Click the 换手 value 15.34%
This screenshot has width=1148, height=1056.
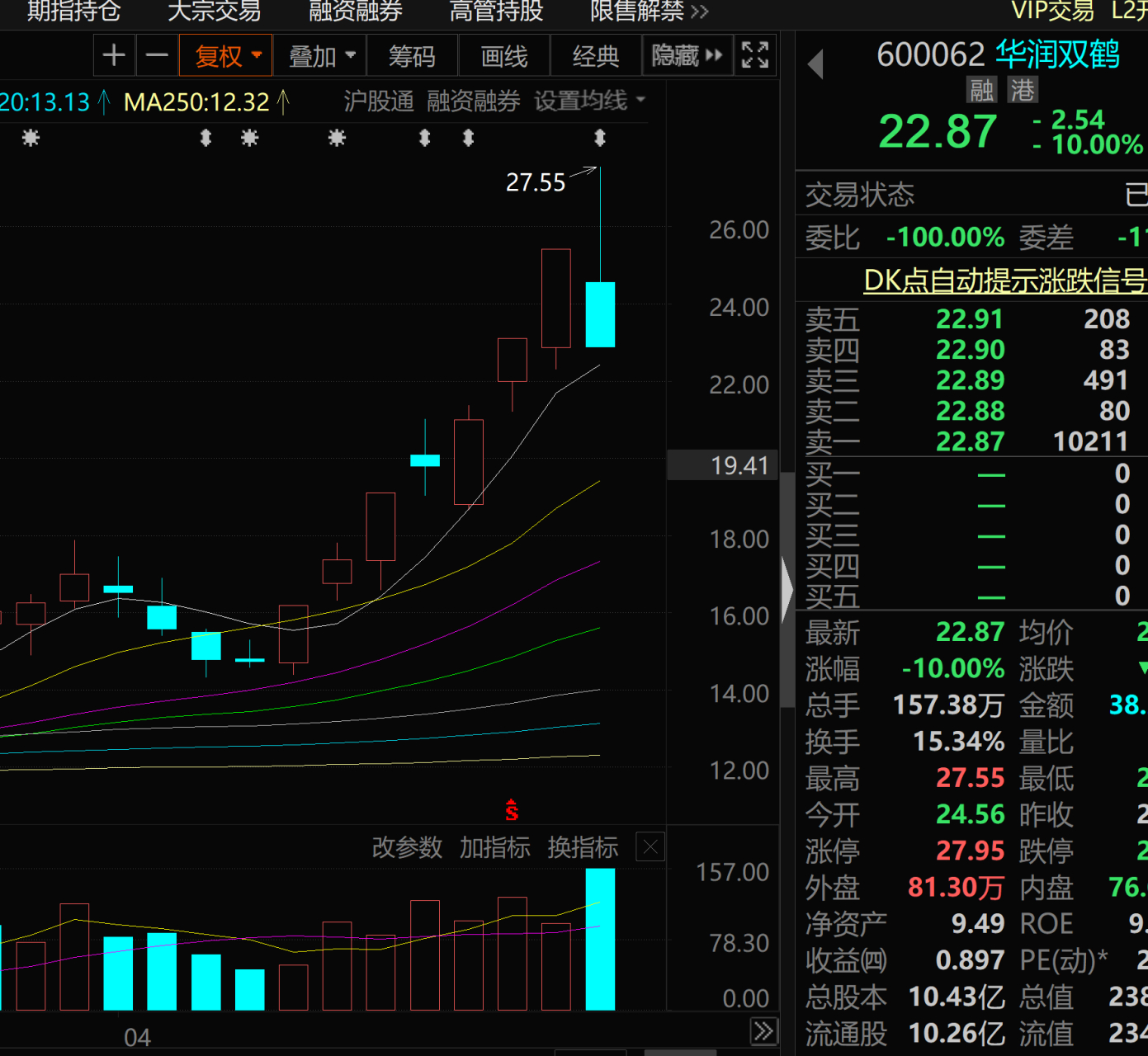tap(958, 742)
